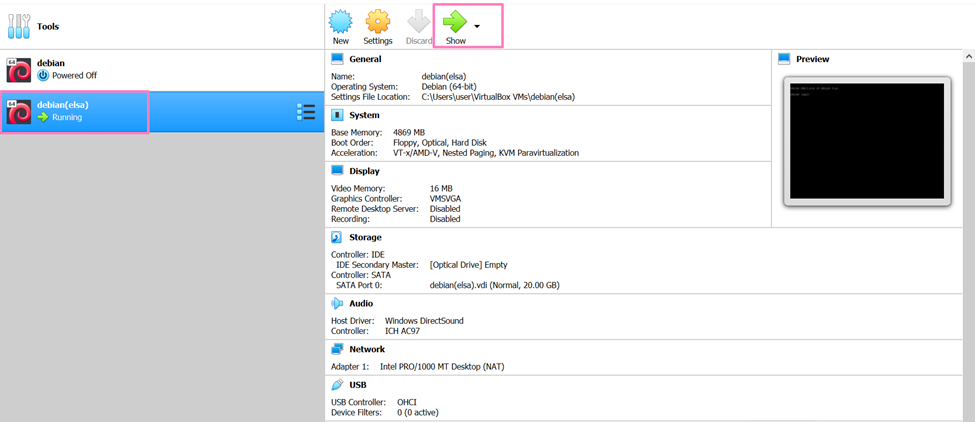Click the Name debian(elsa) value in General
975x422 pixels.
click(x=443, y=76)
